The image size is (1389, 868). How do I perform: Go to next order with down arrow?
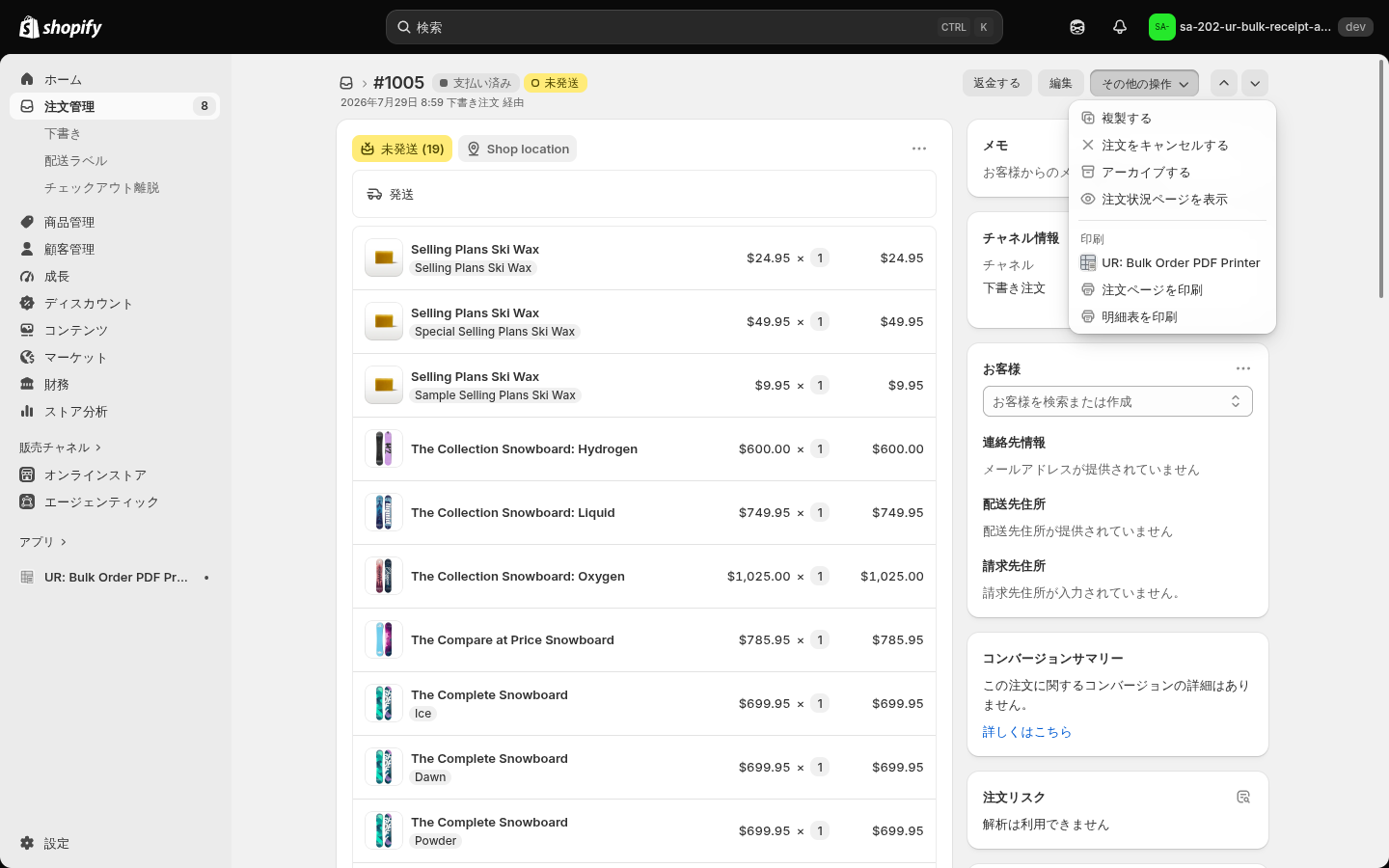point(1255,83)
